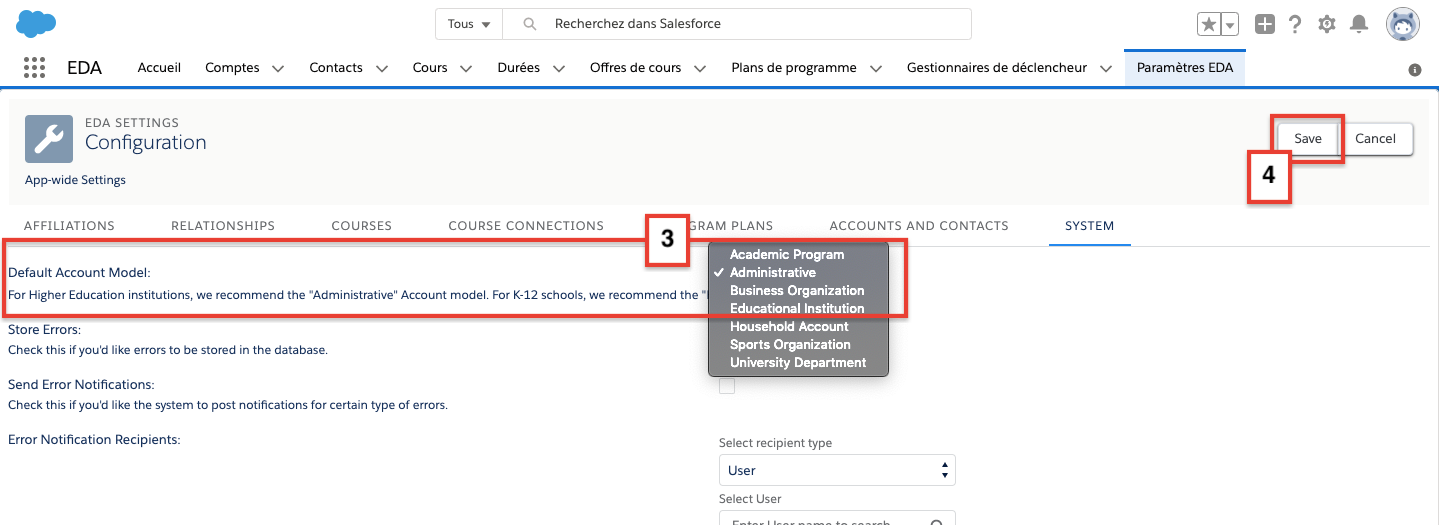Click the Salesforce cloud logo
The width and height of the screenshot is (1439, 525).
coord(36,22)
